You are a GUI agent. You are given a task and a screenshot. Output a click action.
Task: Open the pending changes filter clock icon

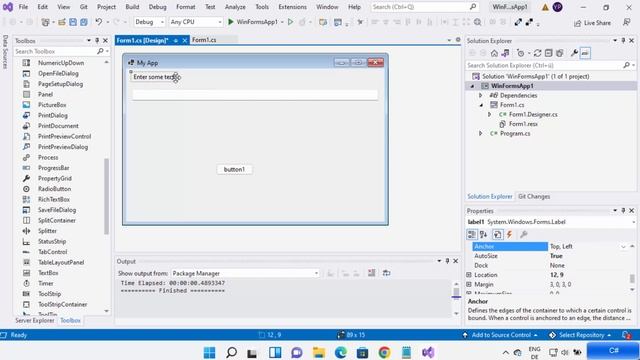click(520, 53)
